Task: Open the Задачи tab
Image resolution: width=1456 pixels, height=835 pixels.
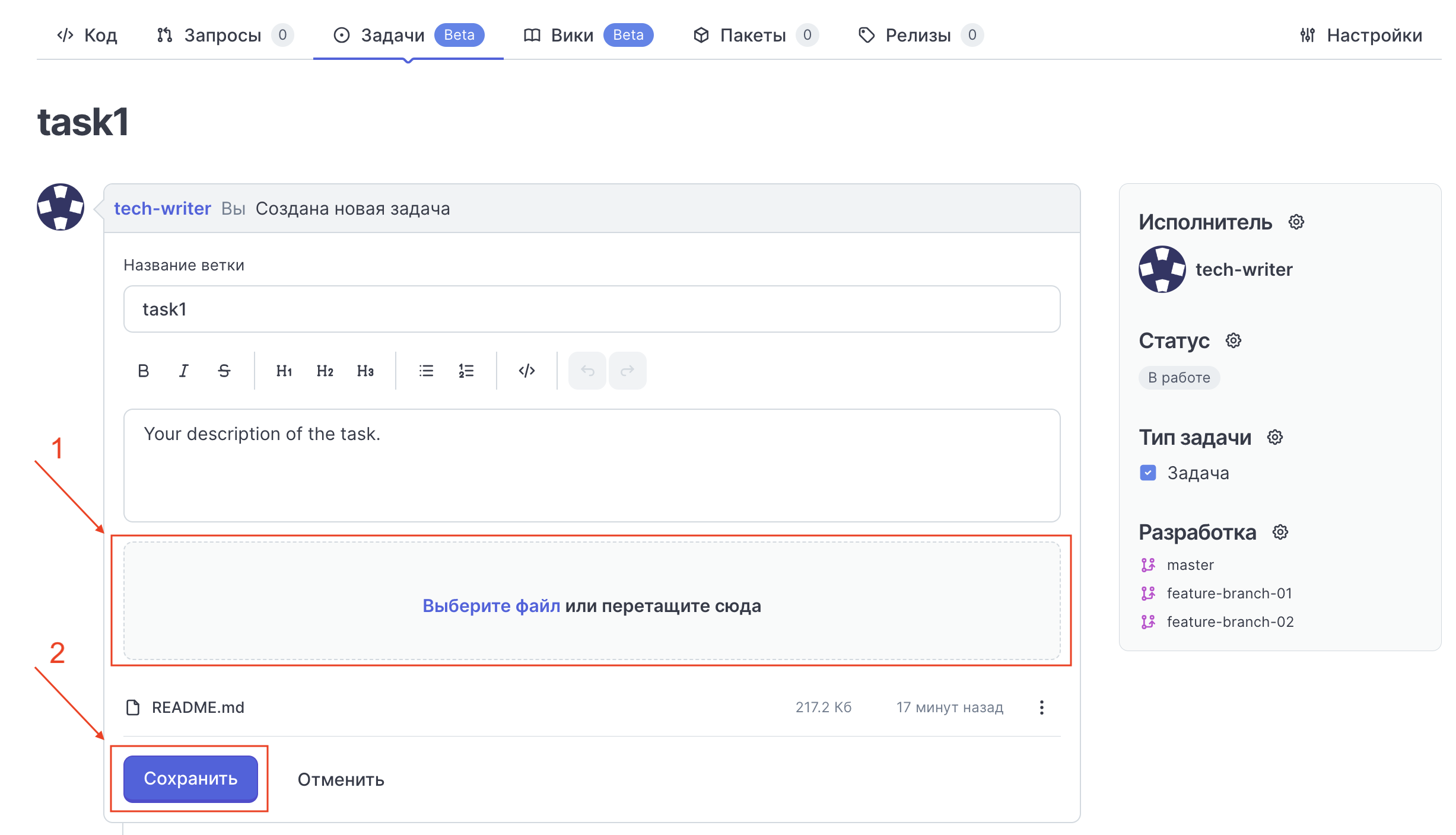Action: (x=408, y=35)
